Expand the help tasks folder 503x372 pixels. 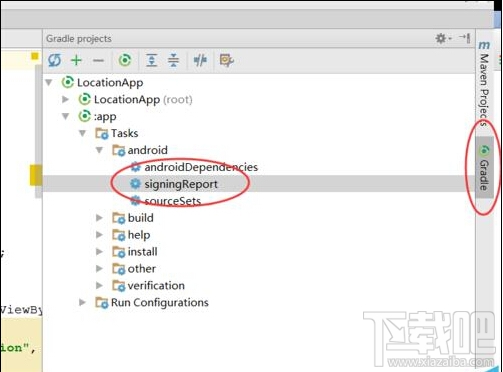pos(99,235)
